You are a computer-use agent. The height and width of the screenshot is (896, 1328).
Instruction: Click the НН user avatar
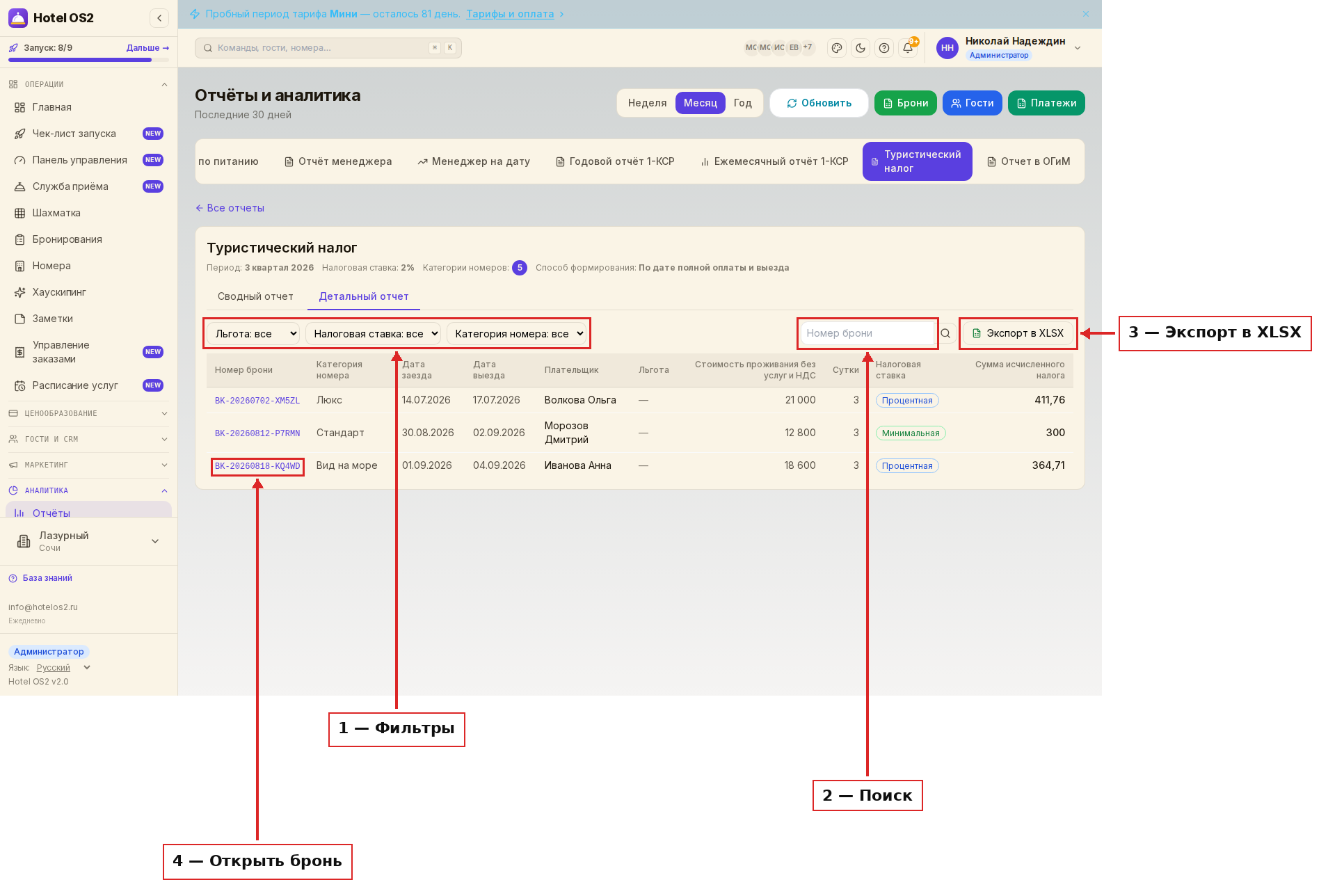coord(947,48)
